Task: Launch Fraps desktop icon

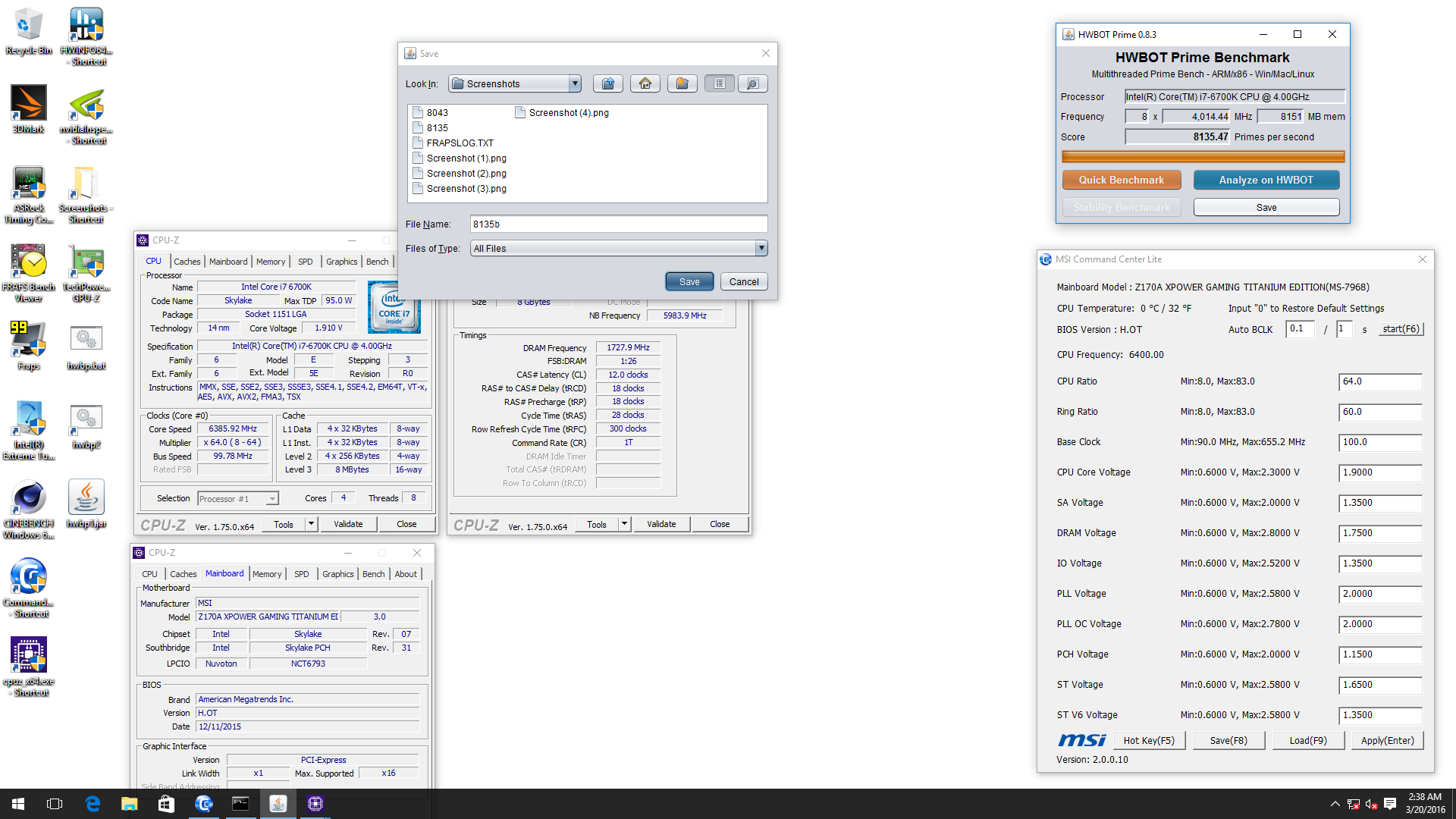Action: click(x=29, y=346)
